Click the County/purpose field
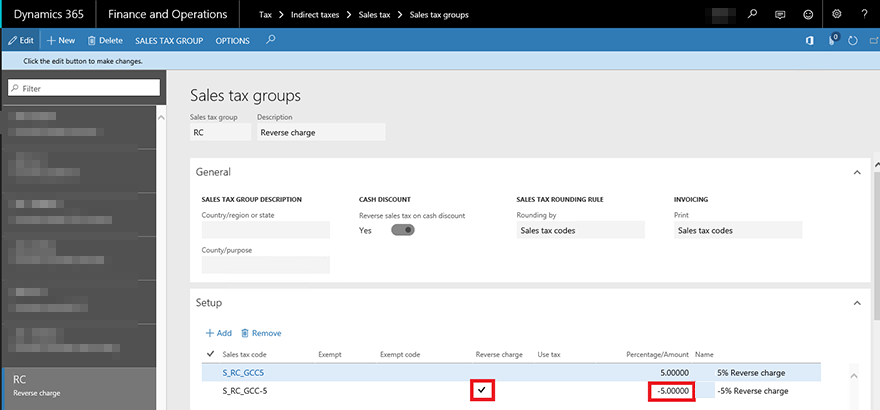This screenshot has height=410, width=880. tap(265, 265)
